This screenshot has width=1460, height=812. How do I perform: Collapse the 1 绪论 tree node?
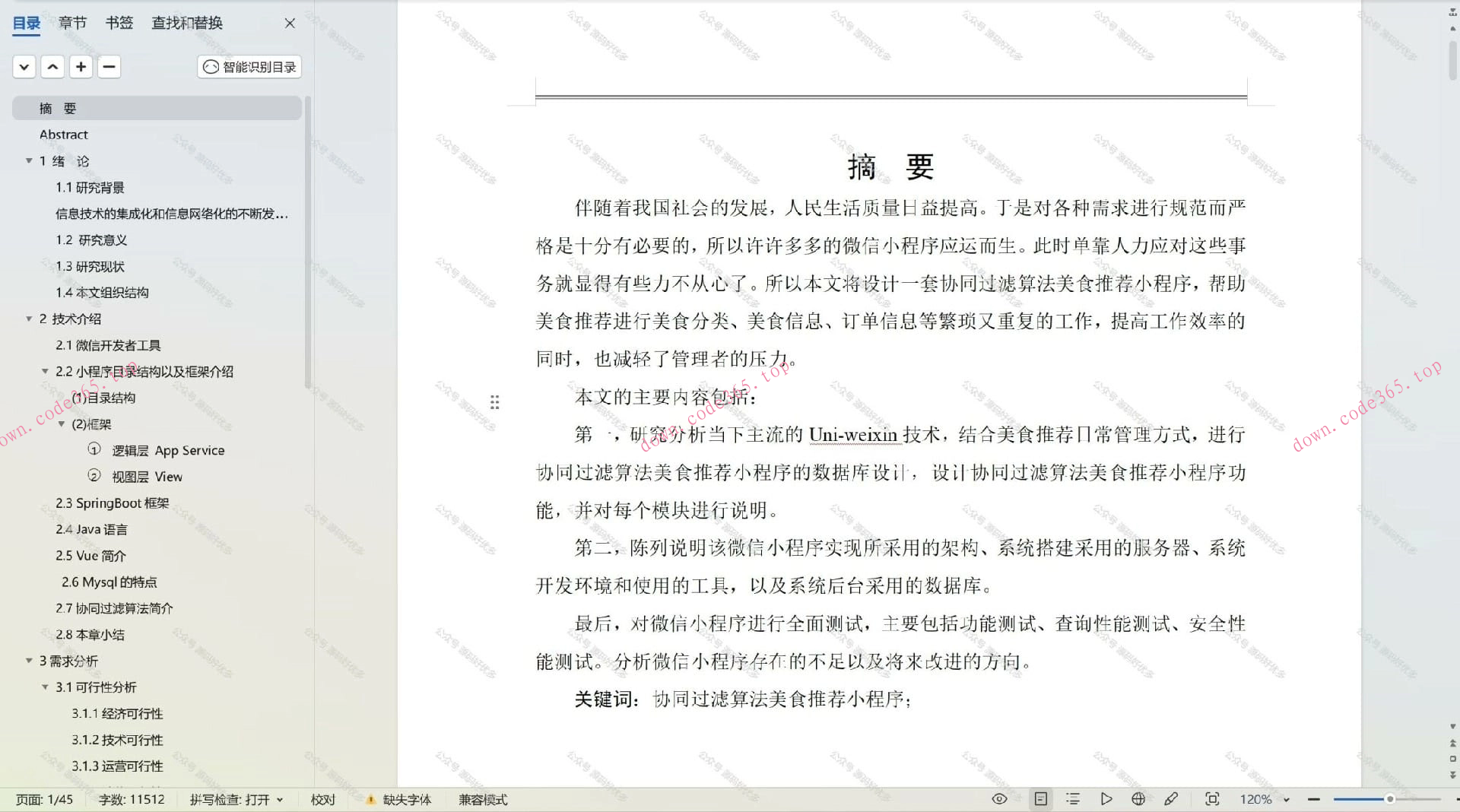[28, 160]
